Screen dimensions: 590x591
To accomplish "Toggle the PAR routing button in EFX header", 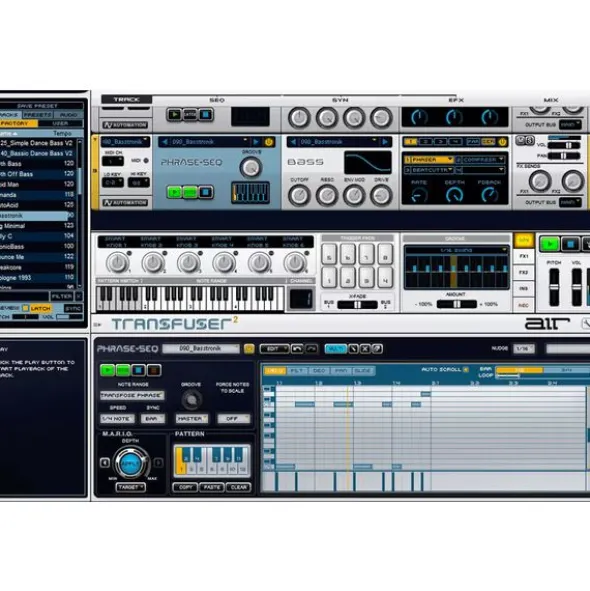I will click(x=473, y=142).
